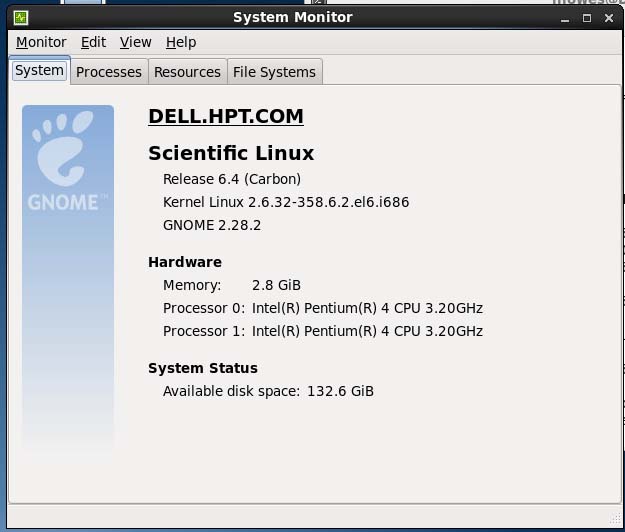The image size is (625, 532).
Task: Open the Monitor menu
Action: click(41, 42)
